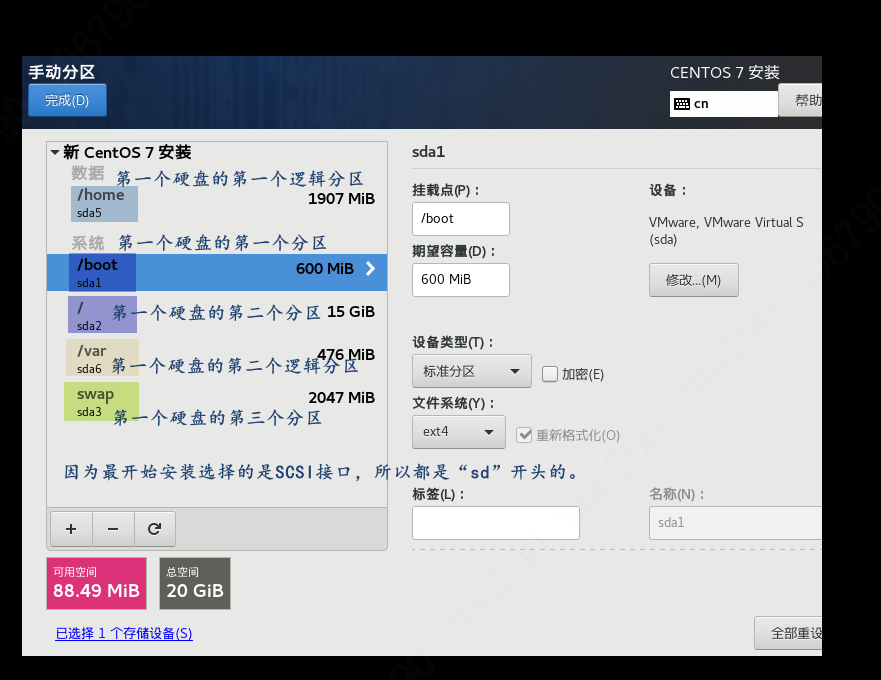
Task: Click the 2047 MiB size text
Action: pyautogui.click(x=341, y=398)
